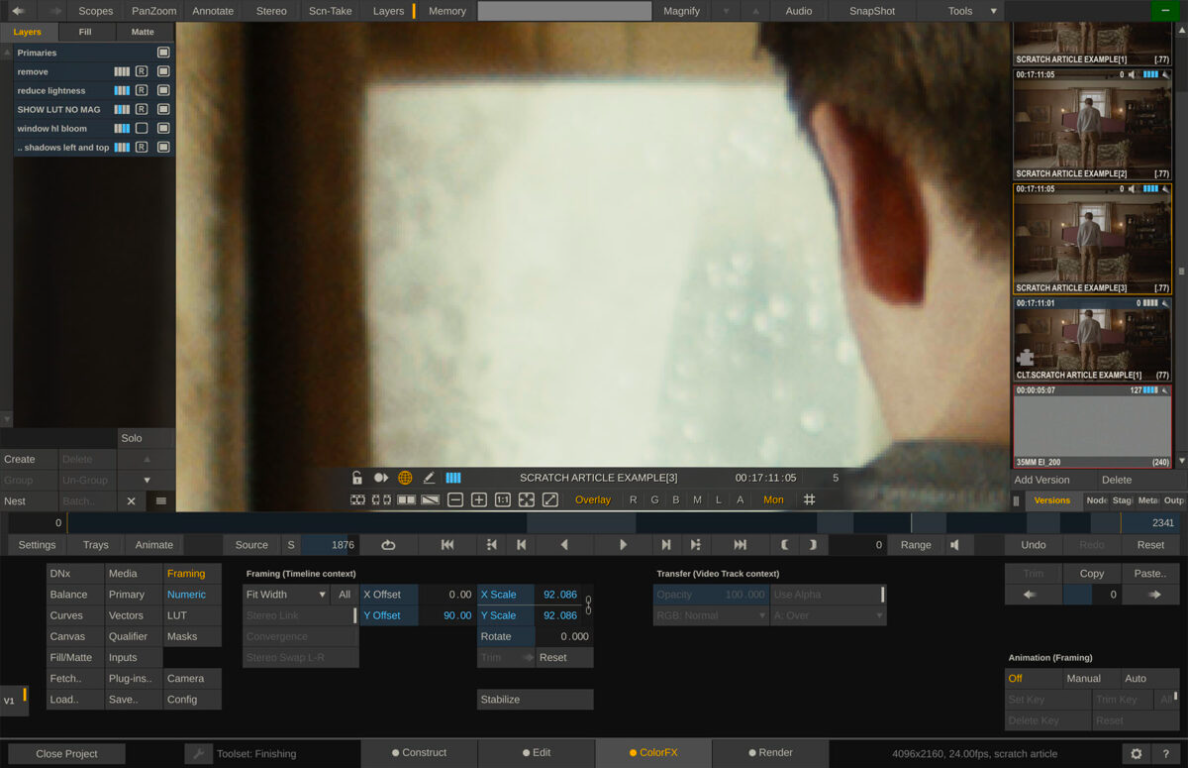Play forward
The image size is (1188, 768).
pos(623,545)
